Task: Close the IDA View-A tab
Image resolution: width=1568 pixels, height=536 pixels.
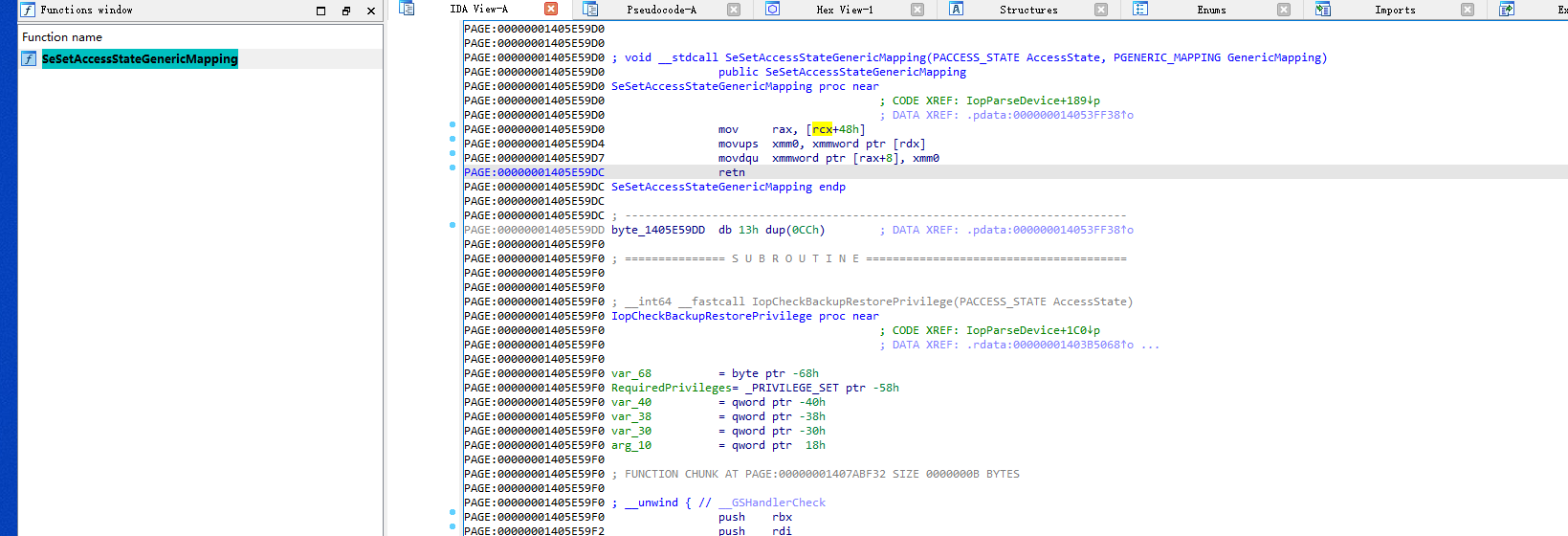Action: point(551,9)
